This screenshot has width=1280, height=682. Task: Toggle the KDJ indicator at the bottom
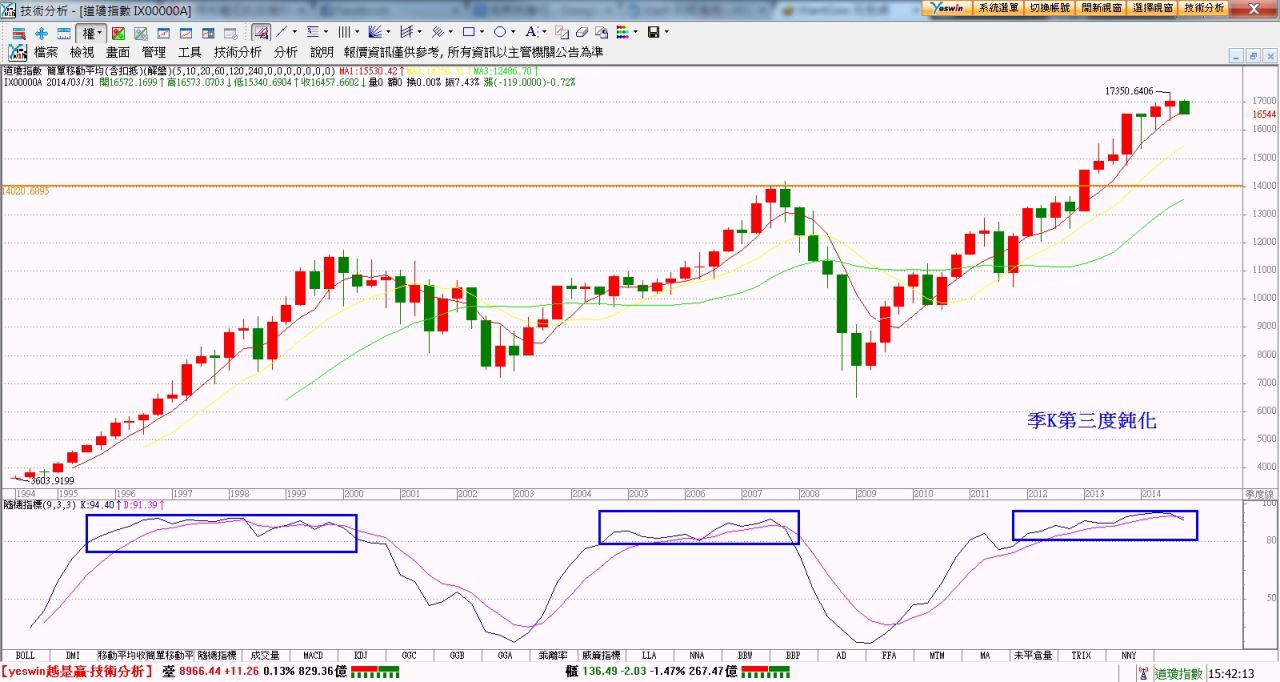(361, 655)
